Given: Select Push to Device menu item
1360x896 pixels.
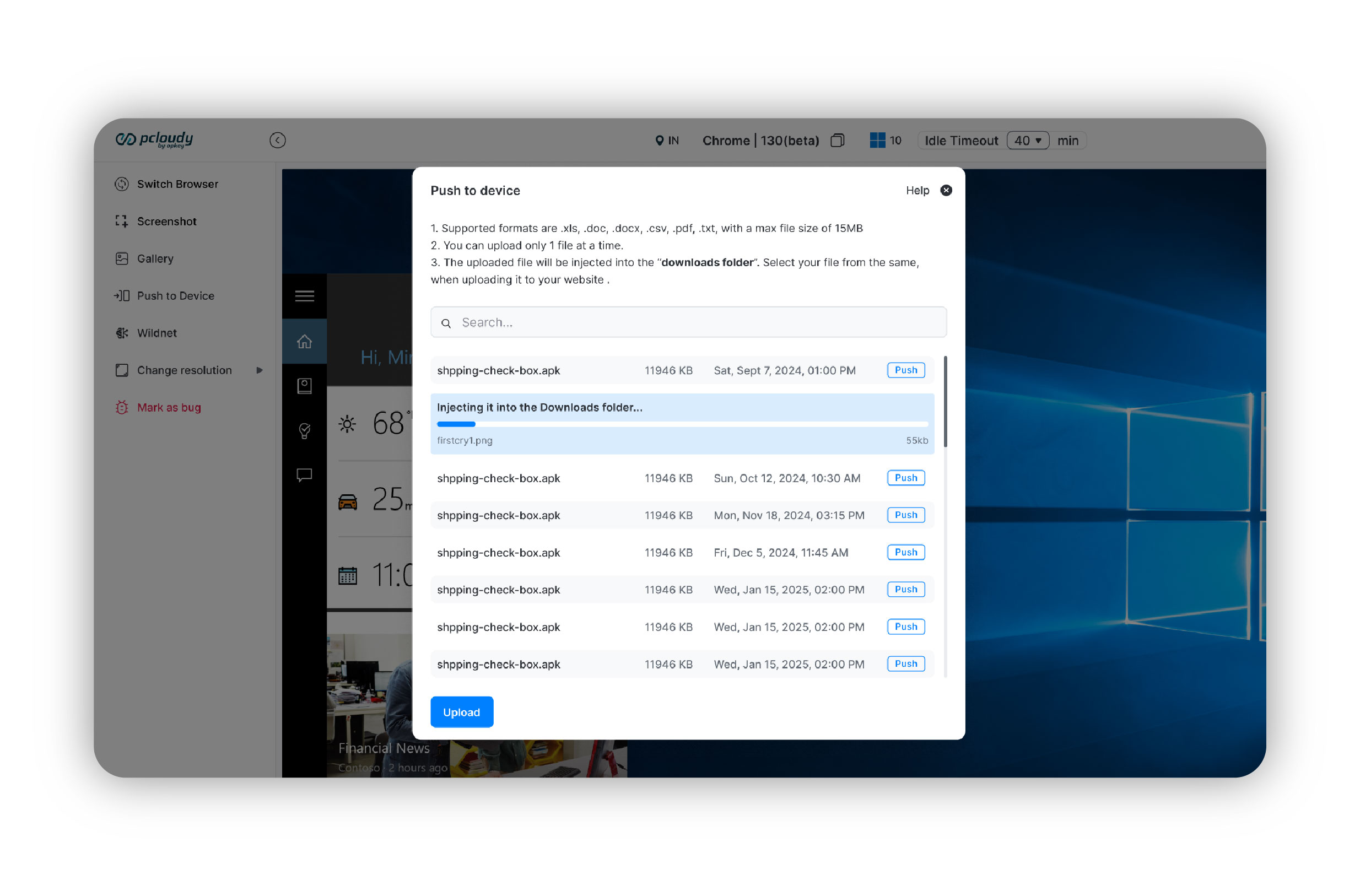Looking at the screenshot, I should point(175,296).
